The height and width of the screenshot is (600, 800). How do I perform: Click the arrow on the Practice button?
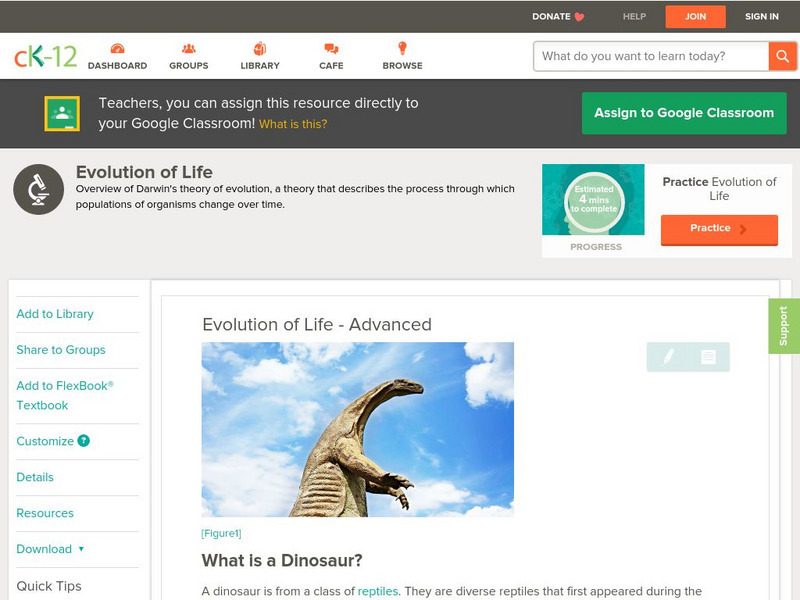[743, 229]
